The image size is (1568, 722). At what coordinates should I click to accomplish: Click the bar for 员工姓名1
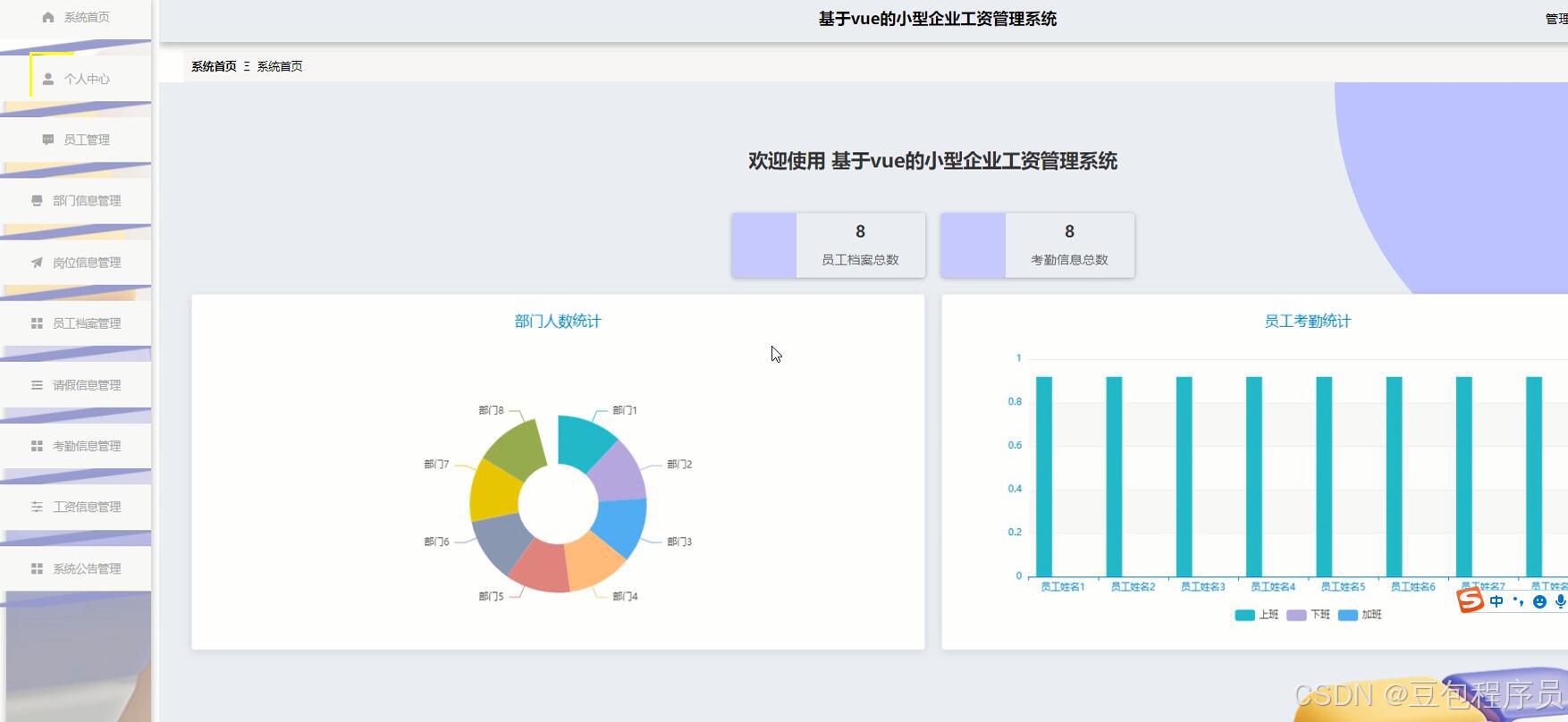pos(1044,476)
